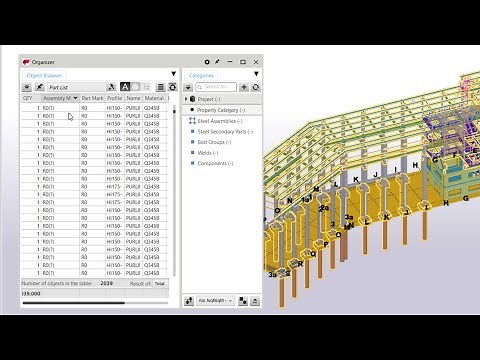Toggle the hierarchy grouping button
Screen dimensions: 480x360
point(146,87)
